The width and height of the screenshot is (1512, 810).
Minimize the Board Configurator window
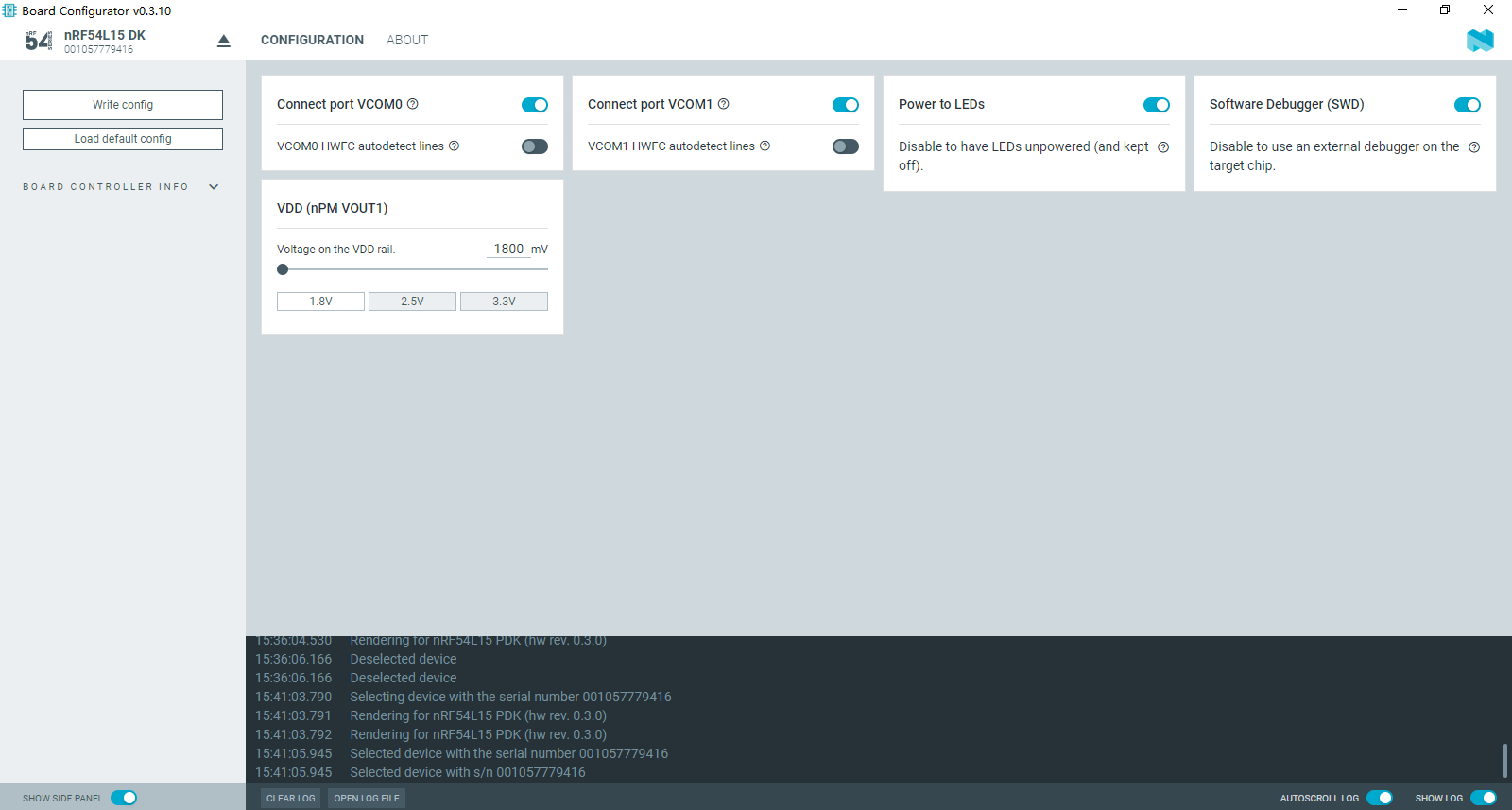tap(1402, 10)
